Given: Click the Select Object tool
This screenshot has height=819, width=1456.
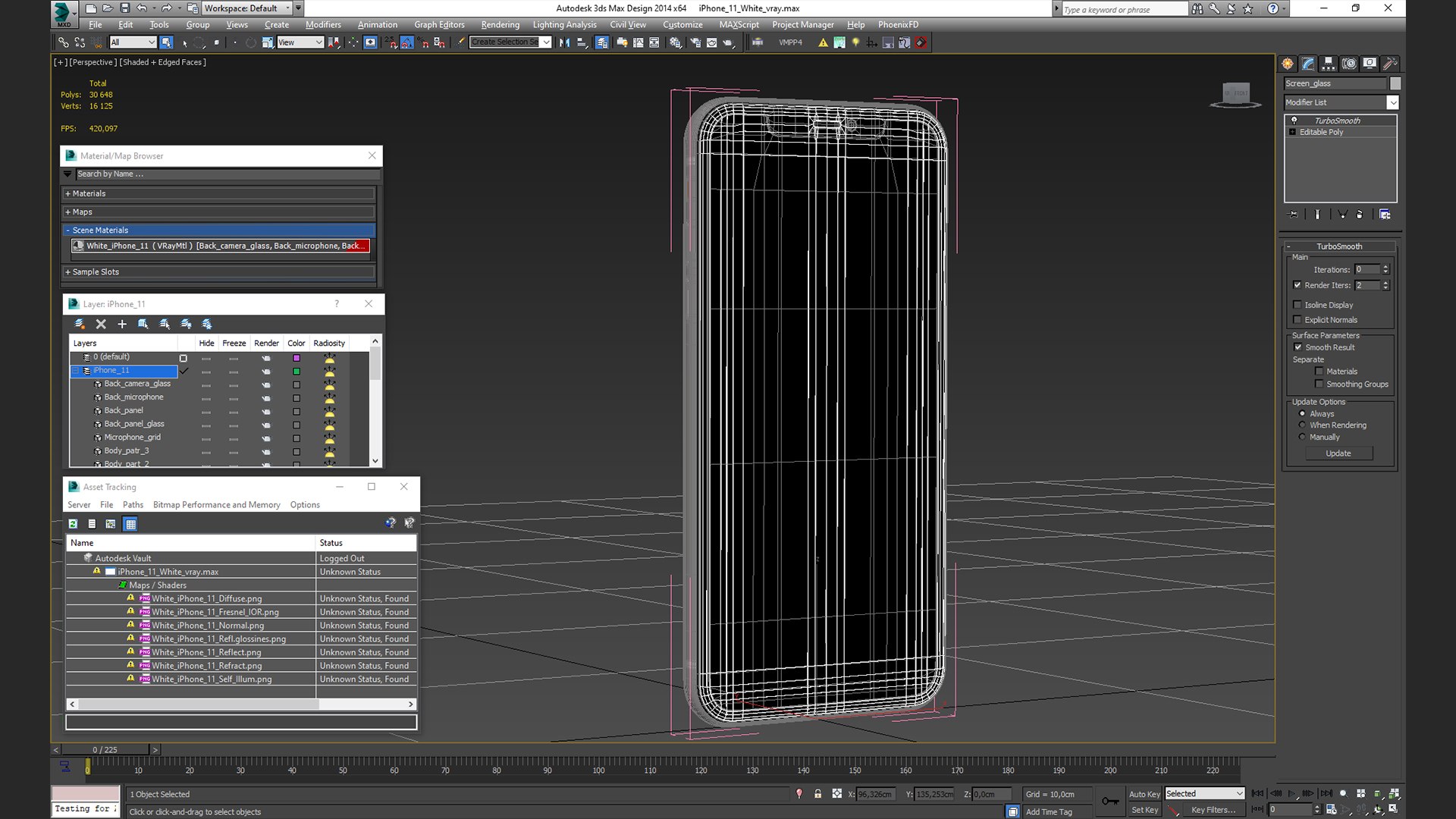Looking at the screenshot, I should click(x=166, y=42).
